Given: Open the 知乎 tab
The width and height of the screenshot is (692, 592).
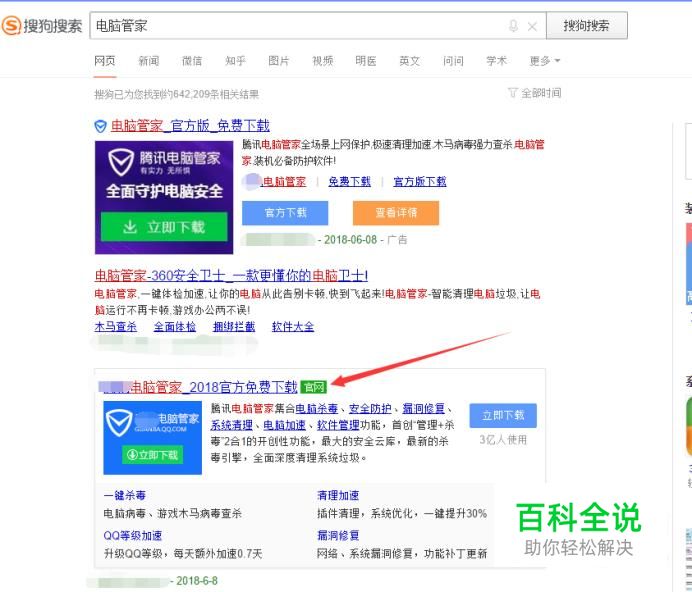Looking at the screenshot, I should [235, 61].
